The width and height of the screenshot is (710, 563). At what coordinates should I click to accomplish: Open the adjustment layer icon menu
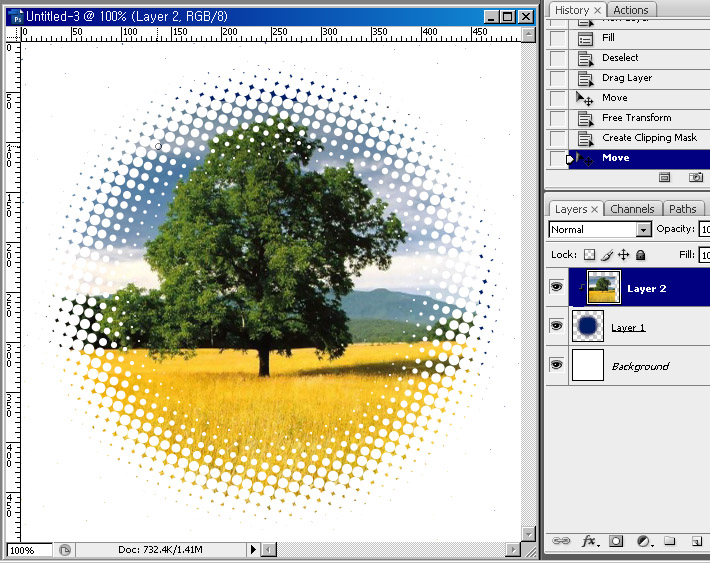pos(643,541)
